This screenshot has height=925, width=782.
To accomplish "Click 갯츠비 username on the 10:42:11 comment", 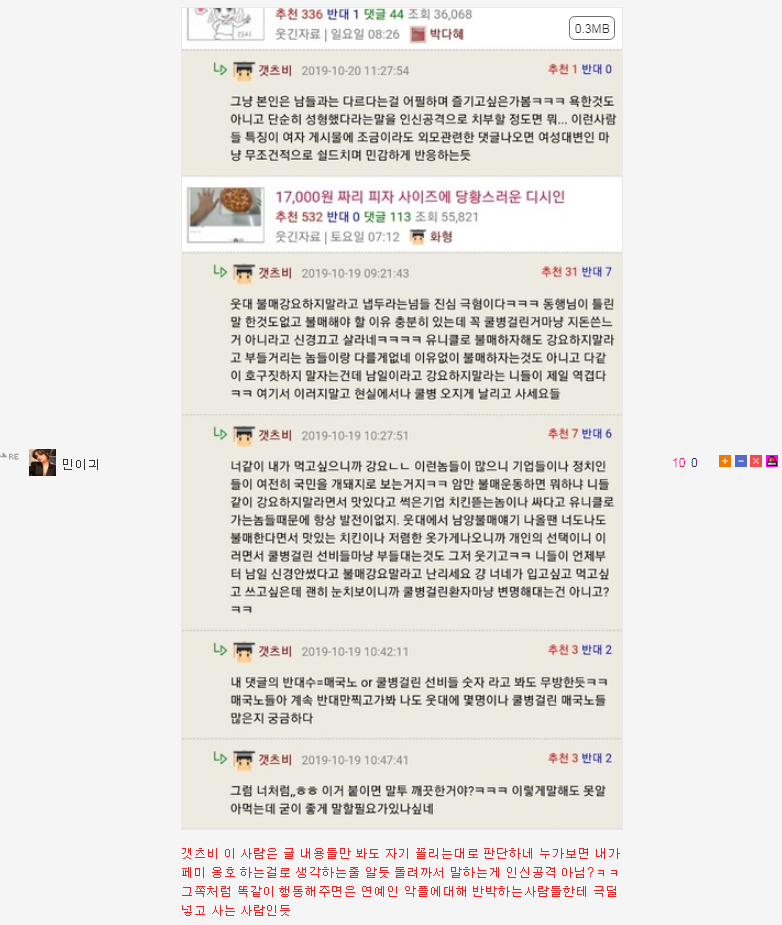I will [x=275, y=651].
